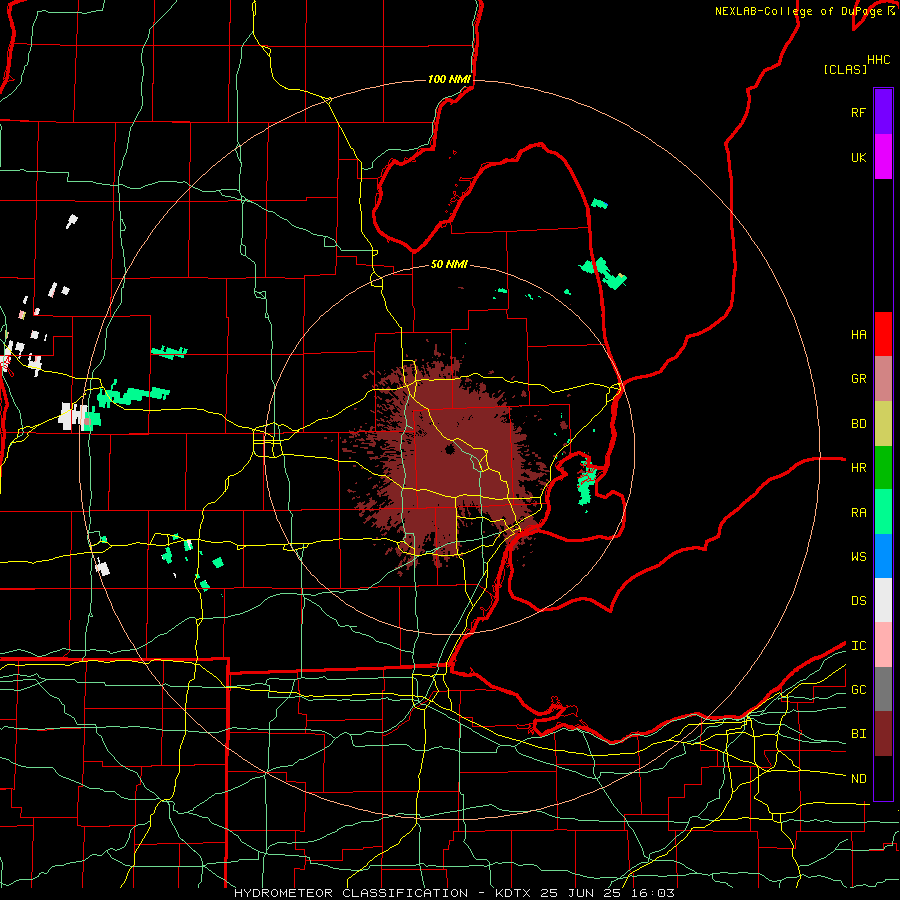
Task: Click the 50 NMI range ring label
Action: click(x=449, y=264)
